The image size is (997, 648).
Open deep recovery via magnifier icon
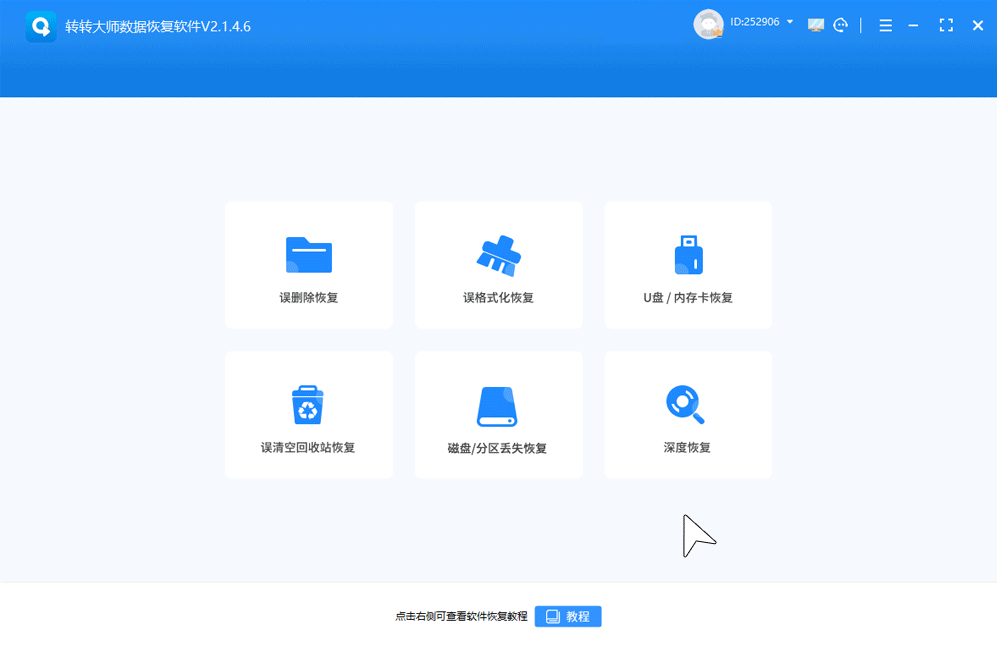[686, 404]
